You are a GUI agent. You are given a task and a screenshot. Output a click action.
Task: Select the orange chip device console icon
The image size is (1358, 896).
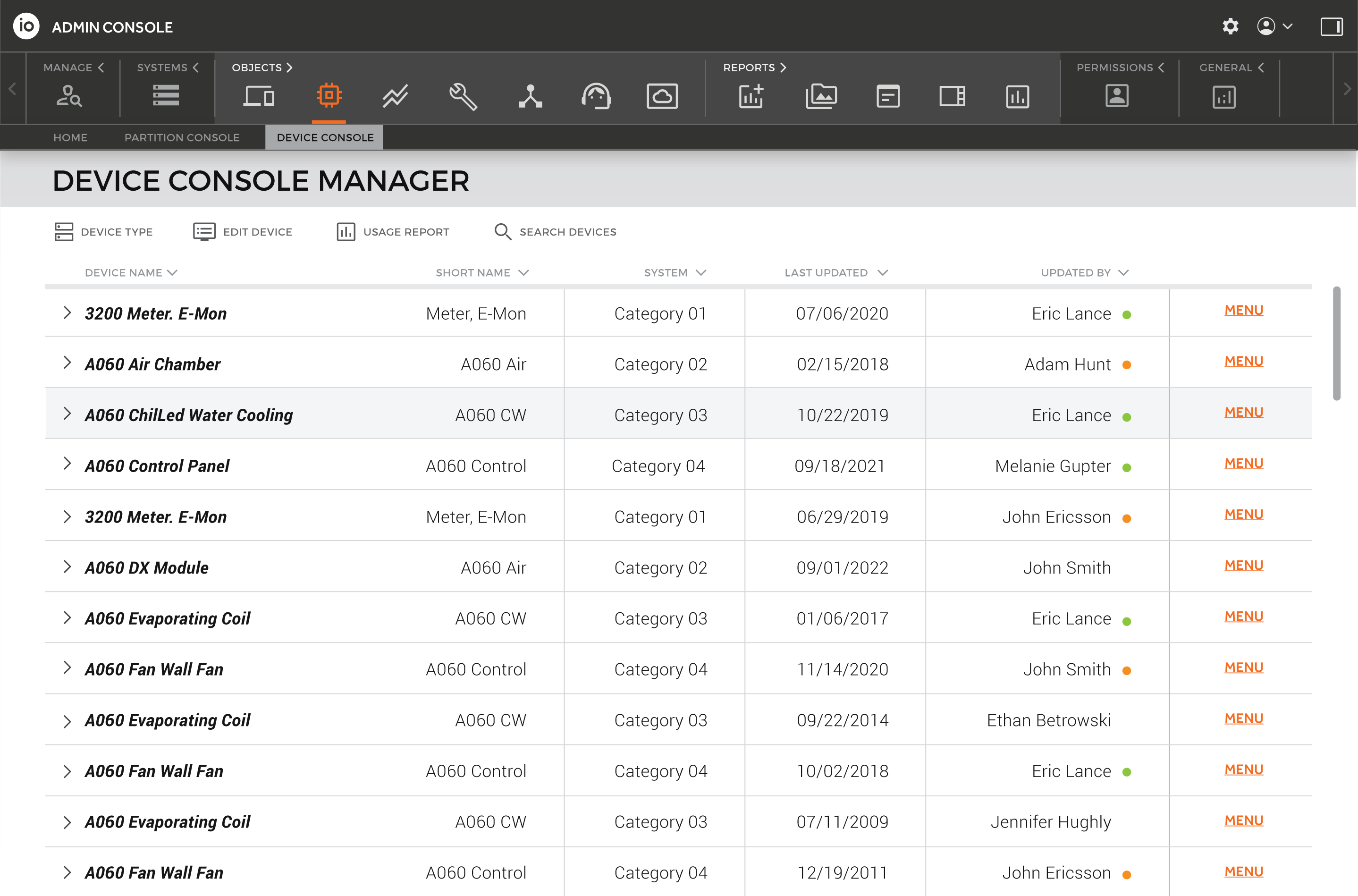(329, 95)
